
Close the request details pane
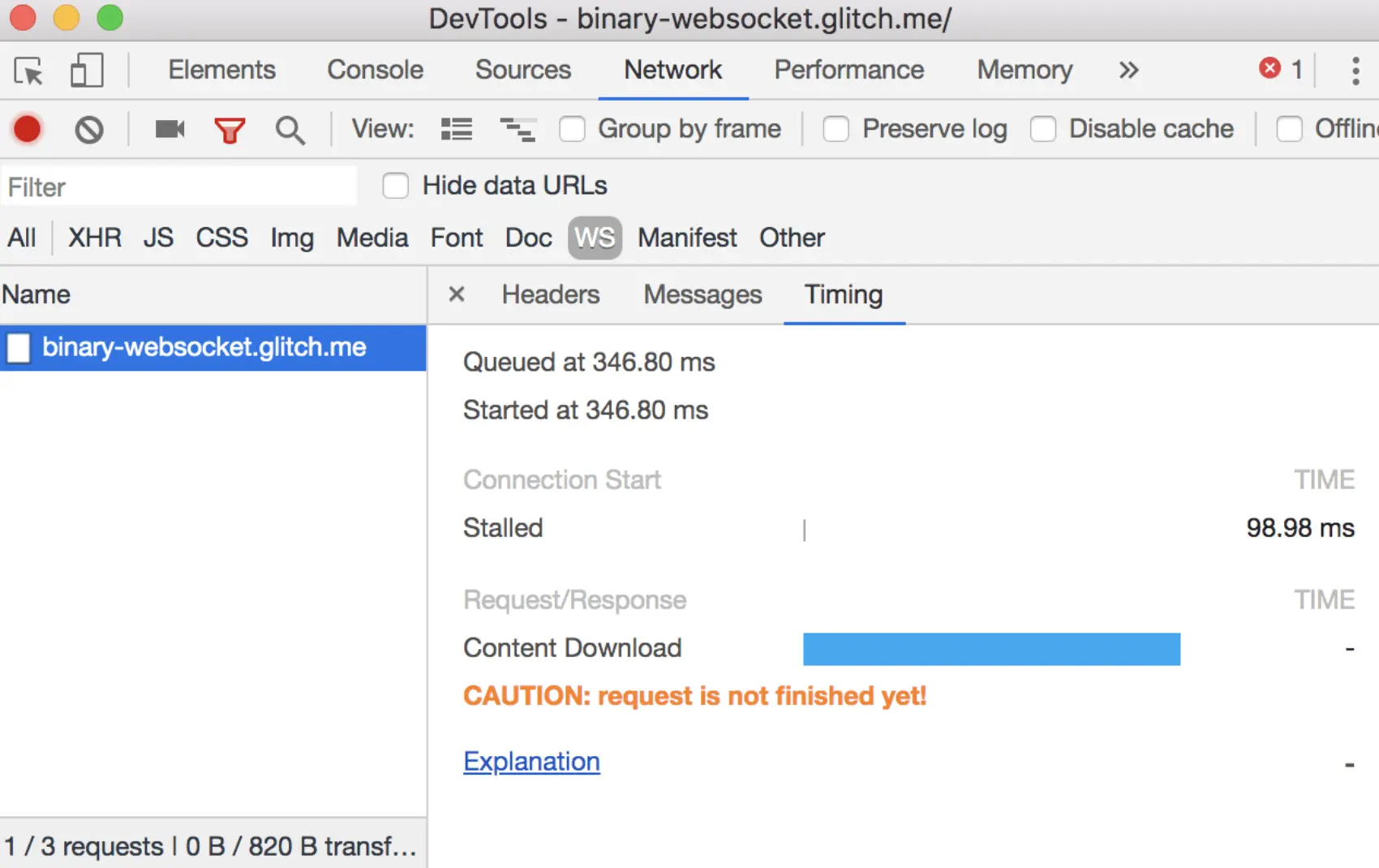pos(457,294)
